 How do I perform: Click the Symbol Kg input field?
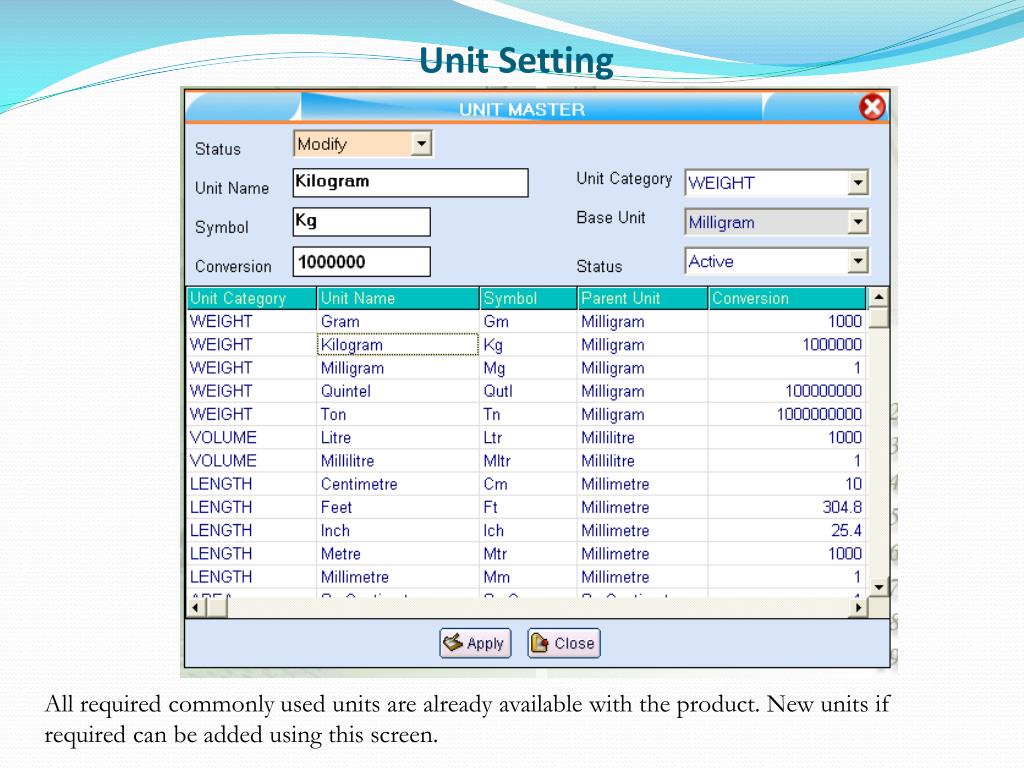(361, 221)
